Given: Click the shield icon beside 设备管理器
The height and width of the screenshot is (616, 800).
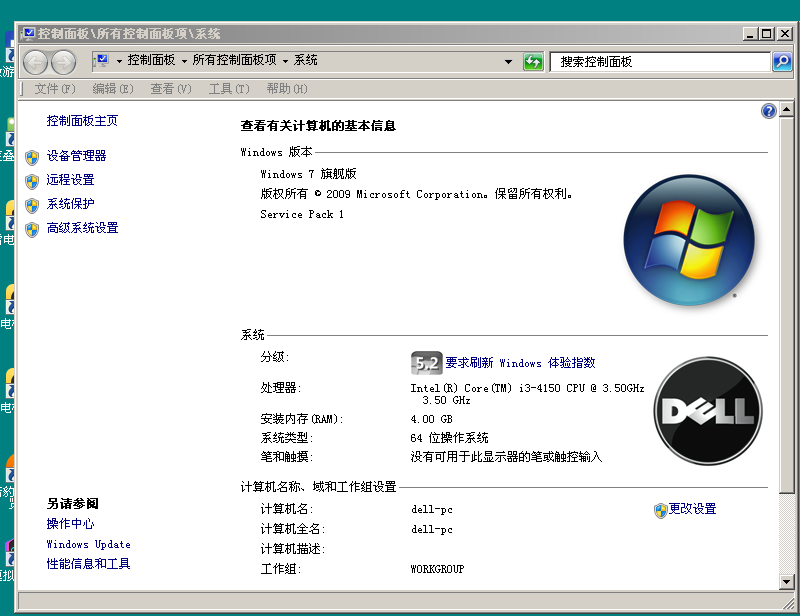Looking at the screenshot, I should (32, 157).
